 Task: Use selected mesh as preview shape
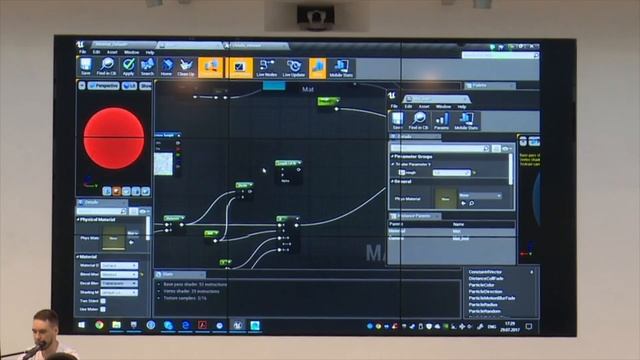(145, 191)
